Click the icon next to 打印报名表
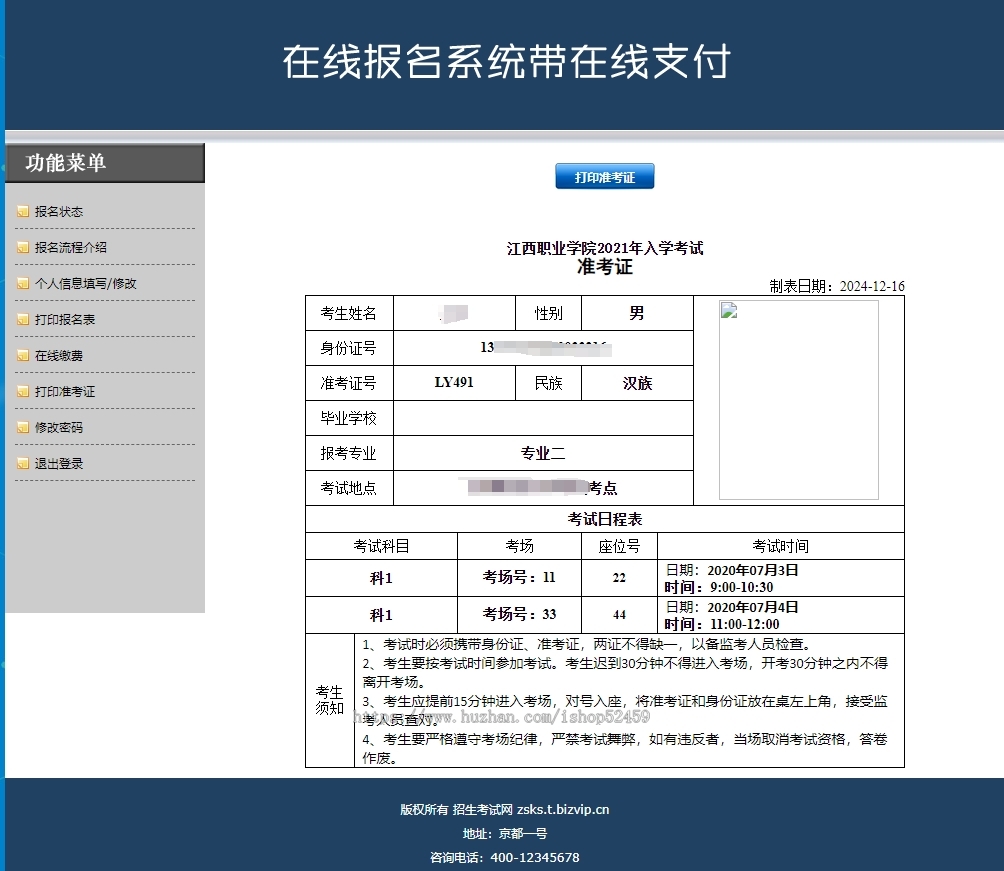Screen dimensions: 1004x871 tap(23, 319)
